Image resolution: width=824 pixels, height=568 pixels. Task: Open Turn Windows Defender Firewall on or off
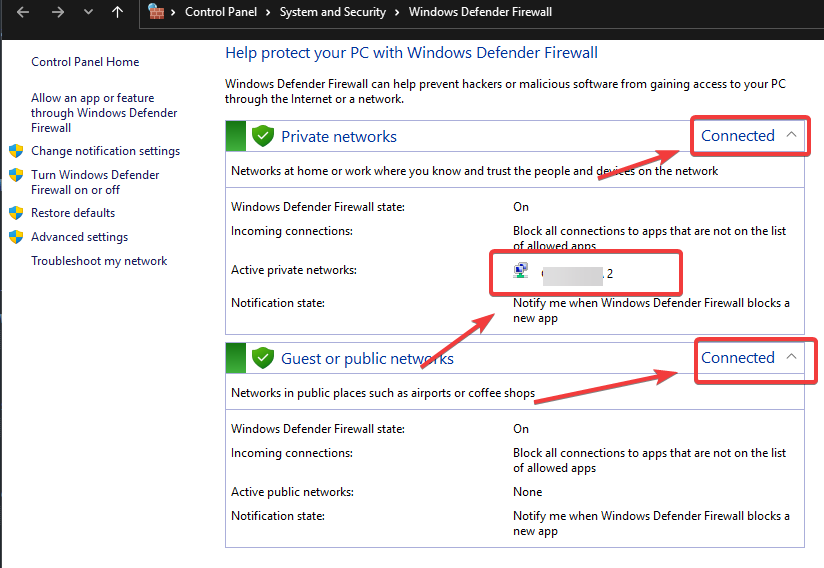[x=95, y=182]
